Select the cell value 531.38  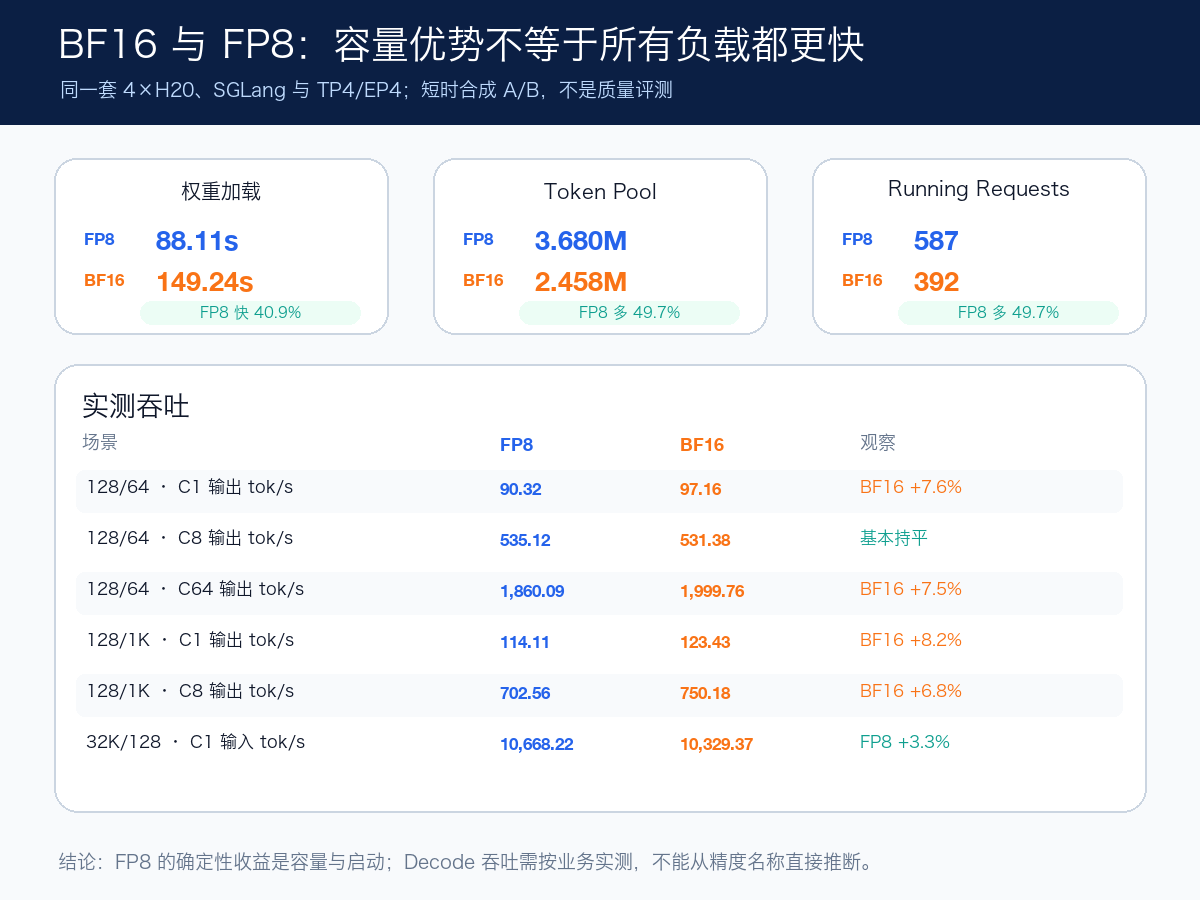pyautogui.click(x=705, y=540)
